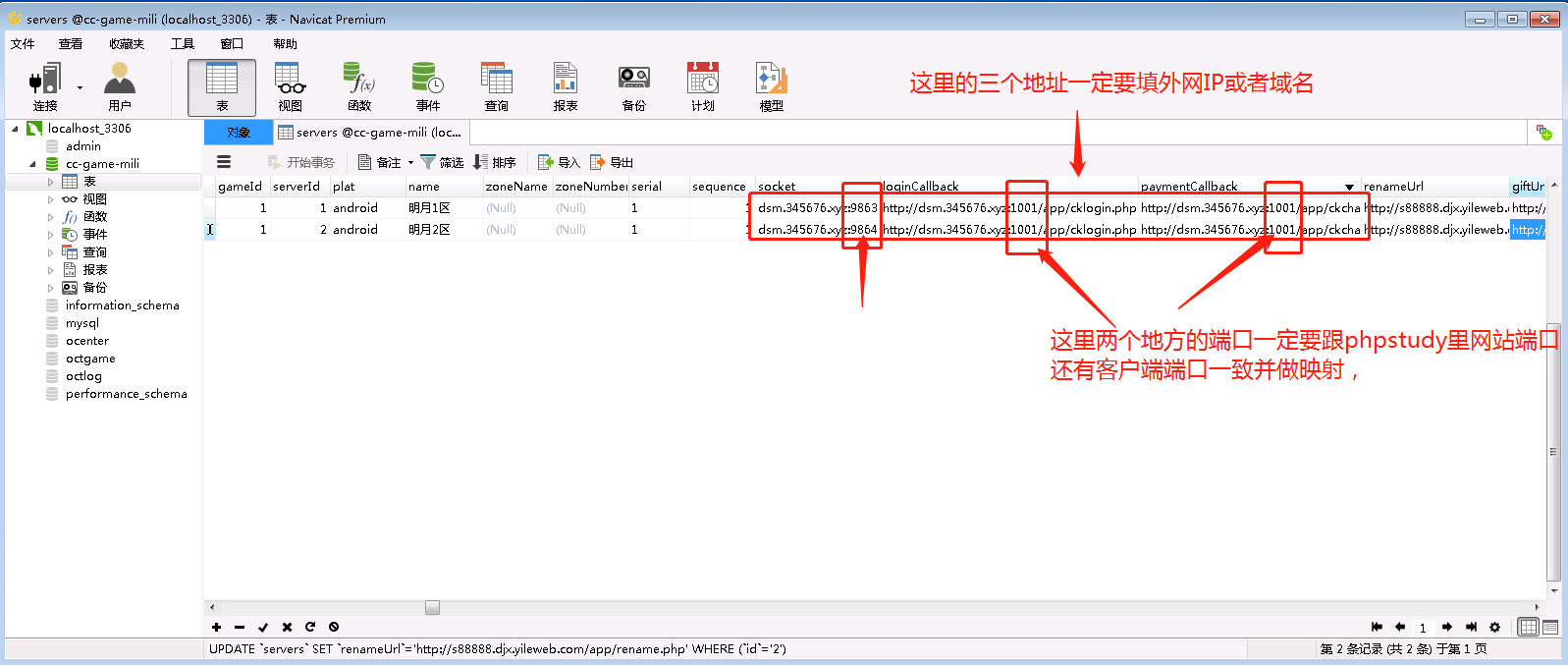
Task: Click the 筛选 (Filter) button
Action: [442, 162]
